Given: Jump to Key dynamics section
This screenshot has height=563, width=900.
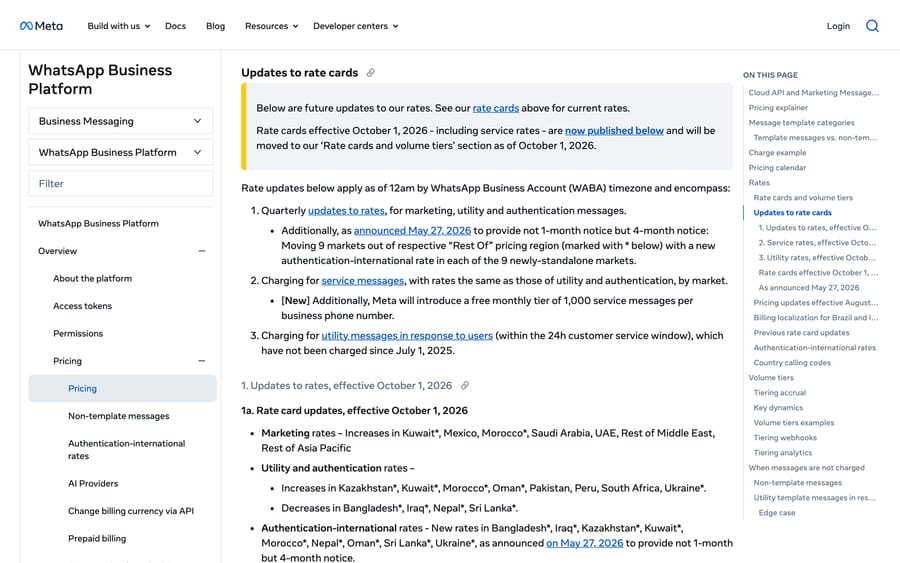Looking at the screenshot, I should [x=778, y=407].
